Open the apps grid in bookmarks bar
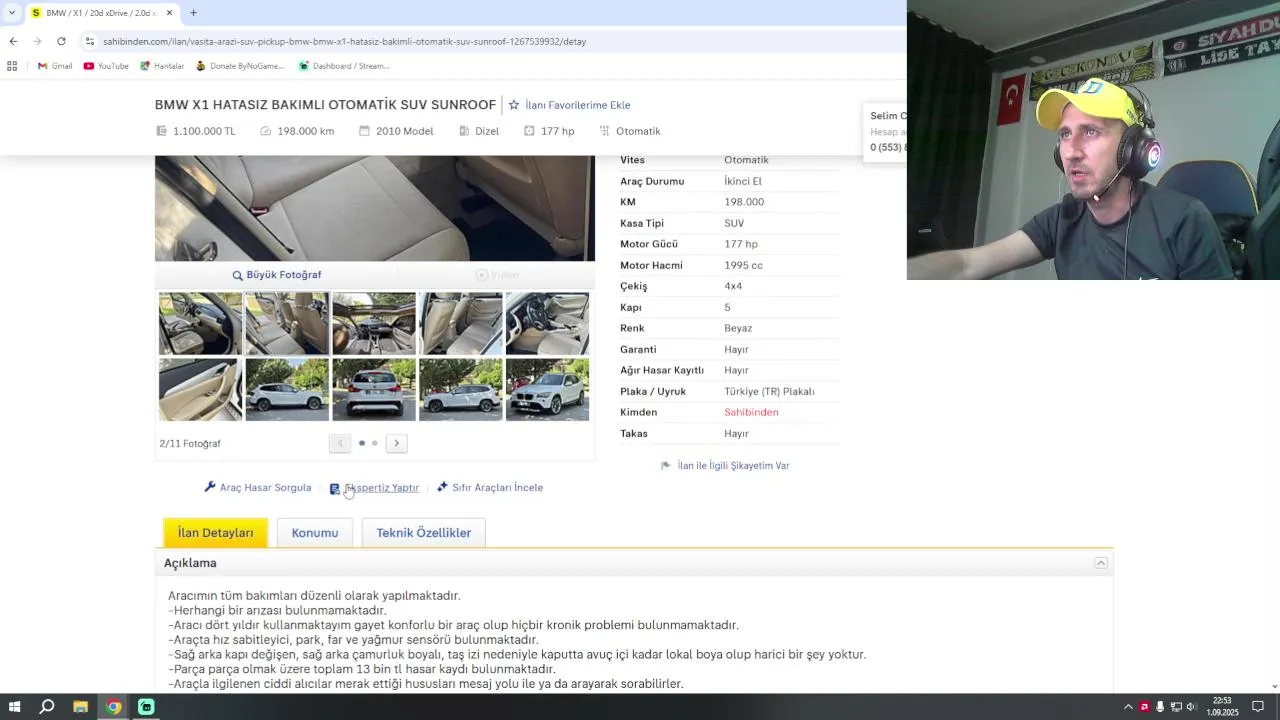The height and width of the screenshot is (720, 1280). (x=12, y=66)
